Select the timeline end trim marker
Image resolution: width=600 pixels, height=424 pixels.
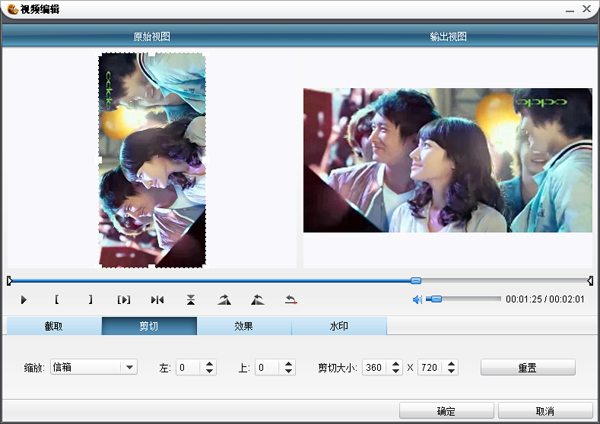click(x=590, y=281)
